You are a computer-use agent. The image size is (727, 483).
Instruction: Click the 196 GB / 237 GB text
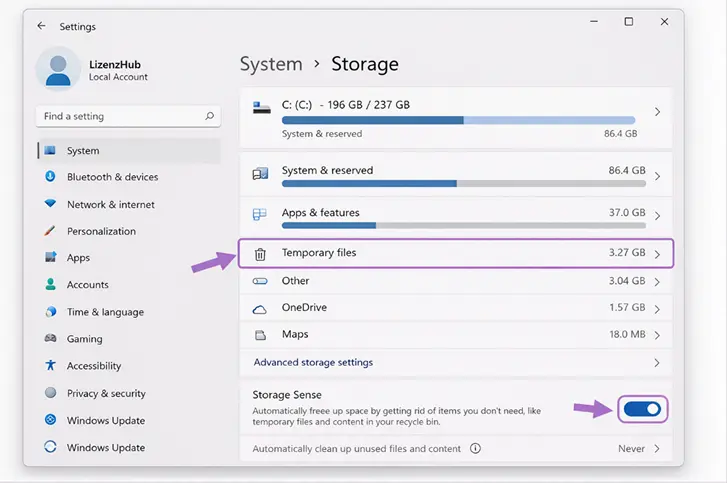click(369, 105)
